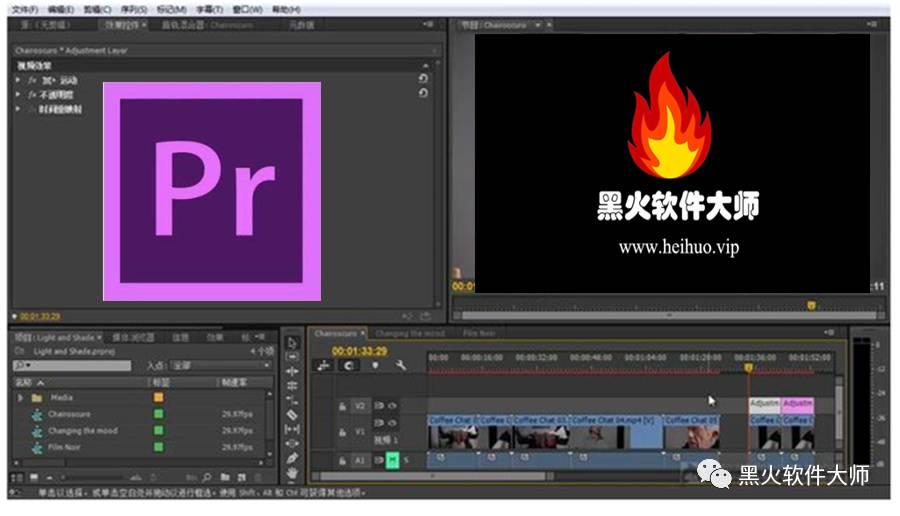900x516 pixels.
Task: Toggle mute on audio track A1
Action: [x=392, y=460]
